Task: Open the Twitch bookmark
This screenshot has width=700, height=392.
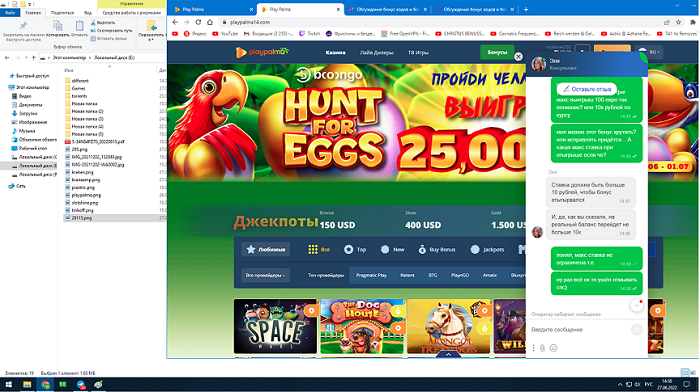Action: tap(309, 33)
